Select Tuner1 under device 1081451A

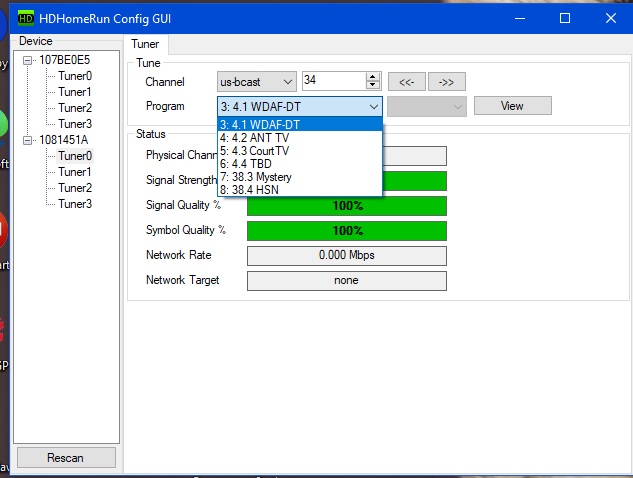(x=75, y=172)
